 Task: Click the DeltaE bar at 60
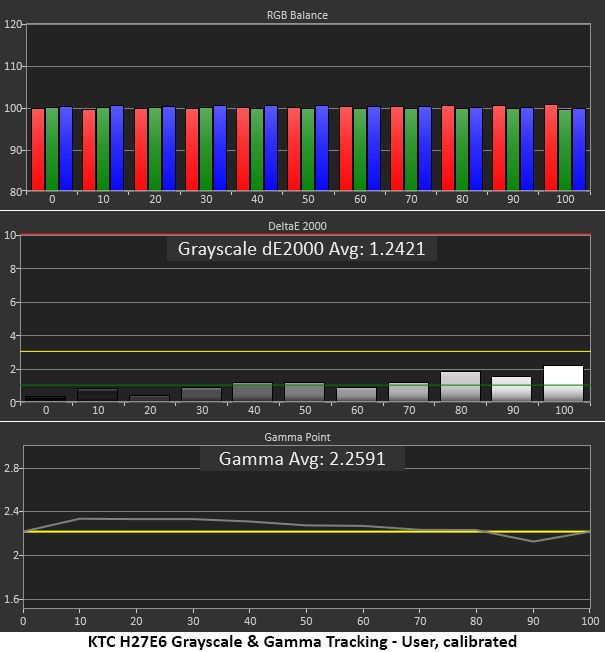coord(356,395)
